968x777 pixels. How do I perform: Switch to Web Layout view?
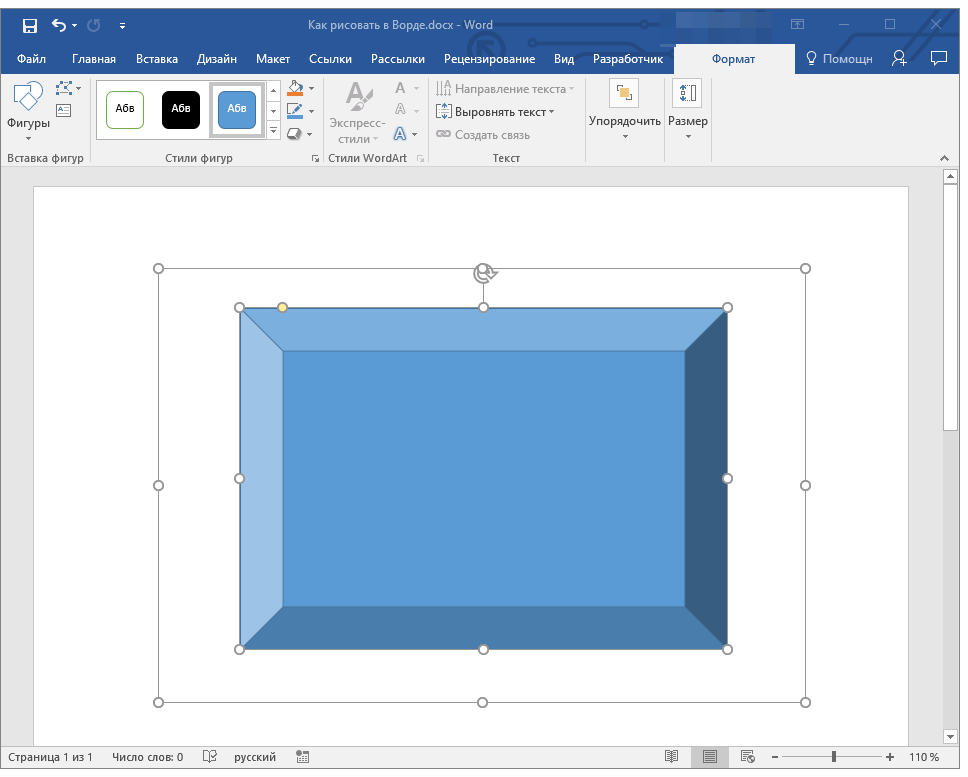tap(747, 757)
